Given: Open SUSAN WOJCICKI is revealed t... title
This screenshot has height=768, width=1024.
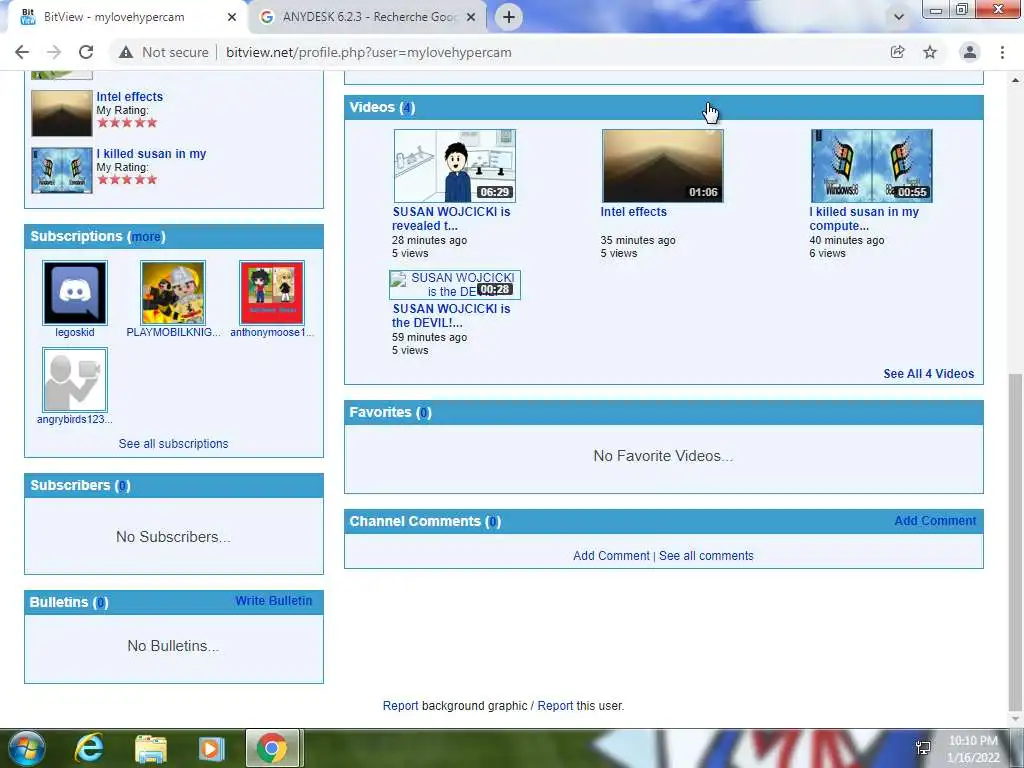Looking at the screenshot, I should tap(451, 219).
